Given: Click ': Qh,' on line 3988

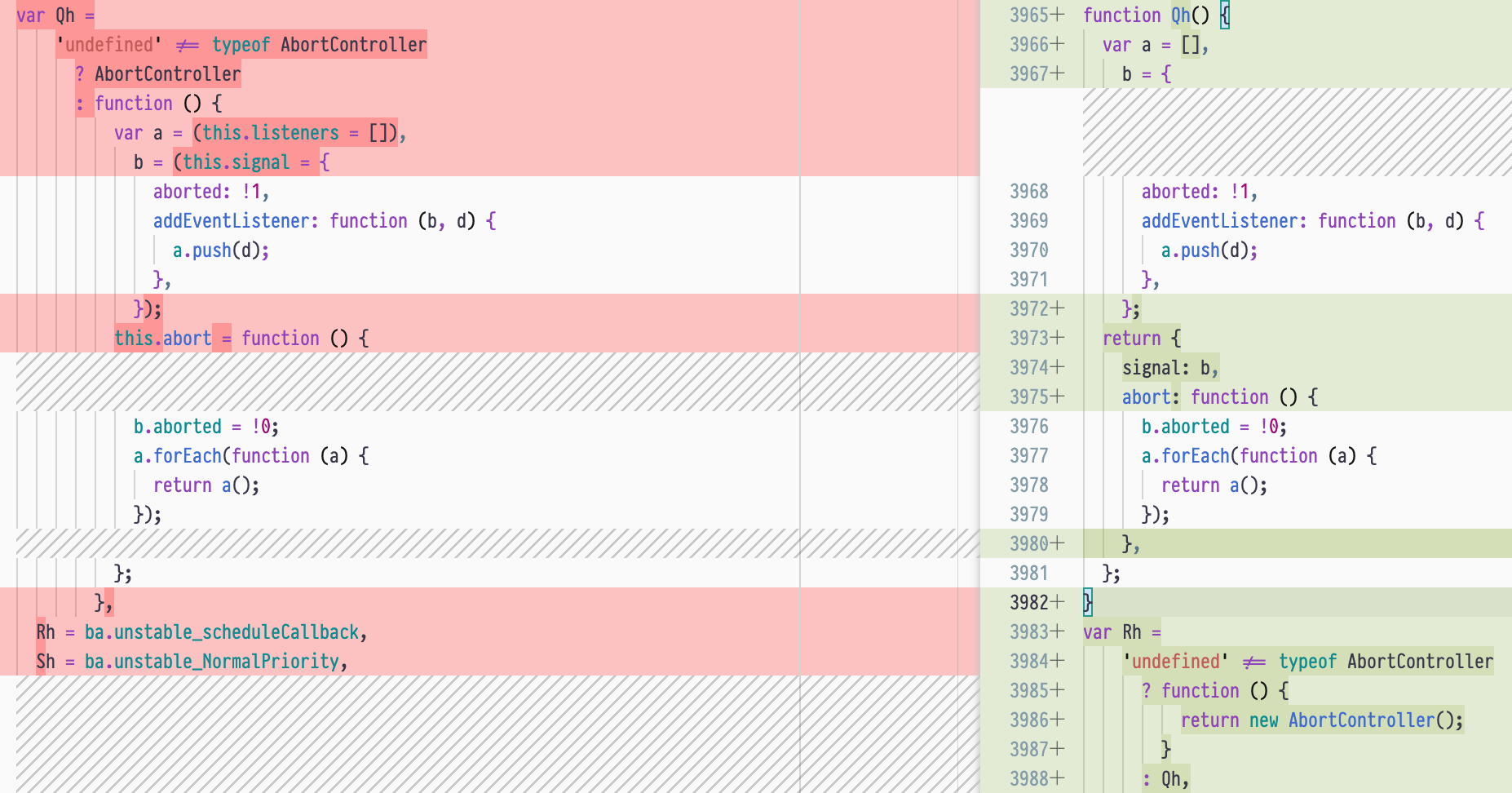Looking at the screenshot, I should point(1165,779).
